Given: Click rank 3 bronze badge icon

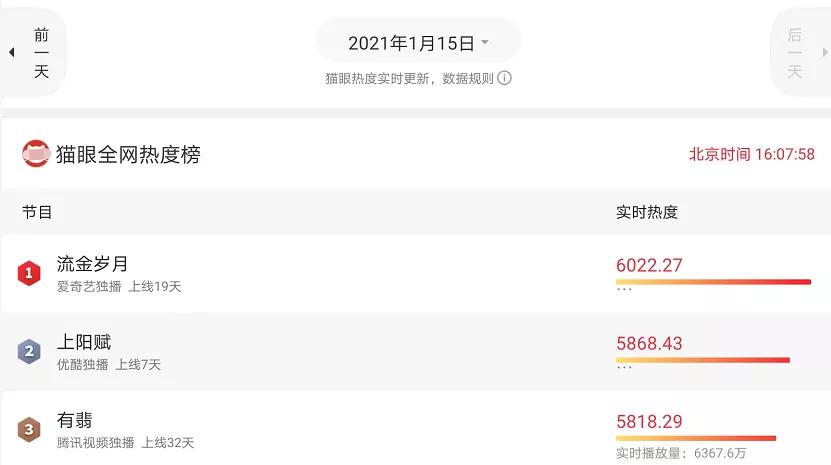Looking at the screenshot, I should tap(29, 429).
